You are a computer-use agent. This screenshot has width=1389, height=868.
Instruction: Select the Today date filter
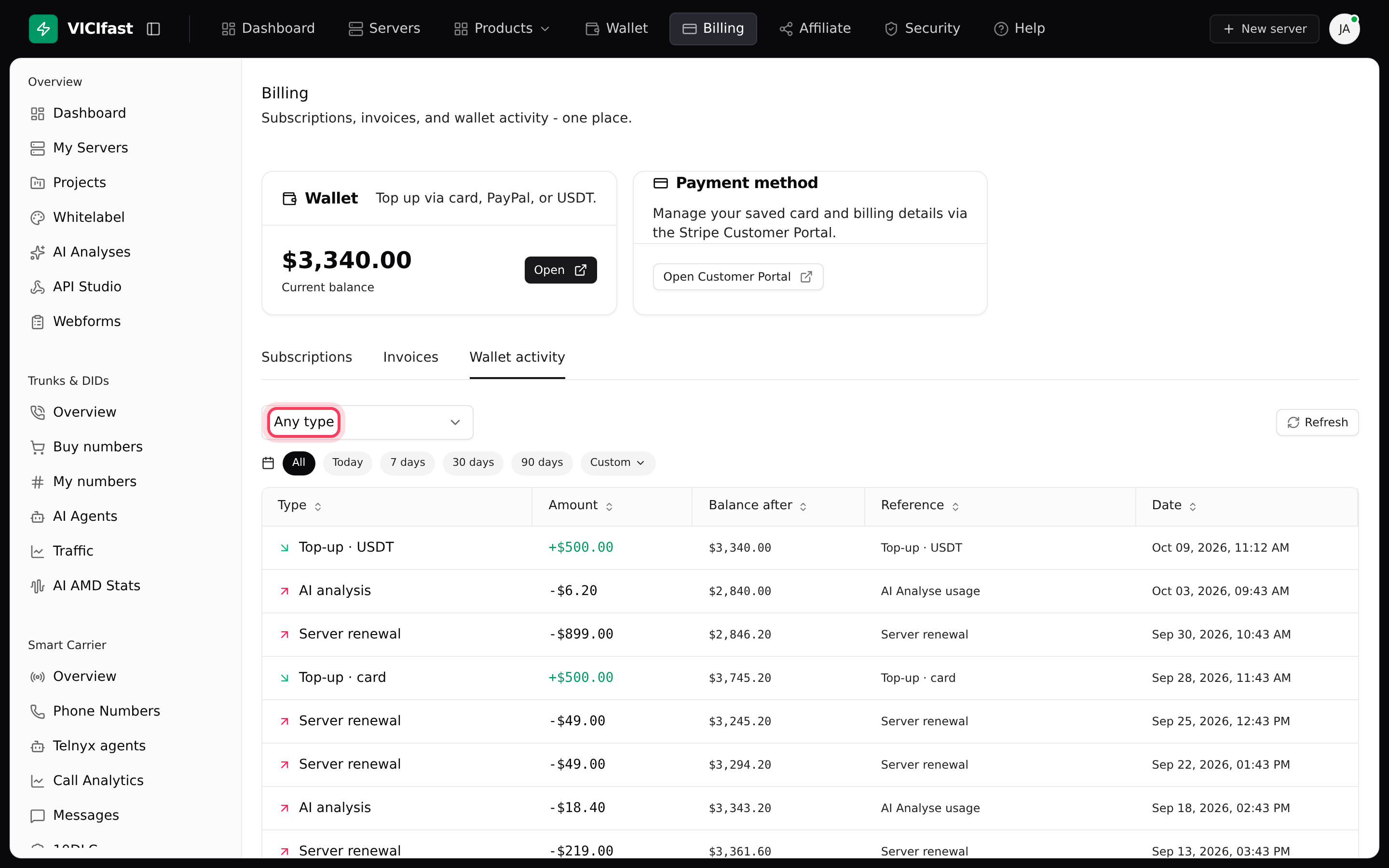[x=347, y=463]
